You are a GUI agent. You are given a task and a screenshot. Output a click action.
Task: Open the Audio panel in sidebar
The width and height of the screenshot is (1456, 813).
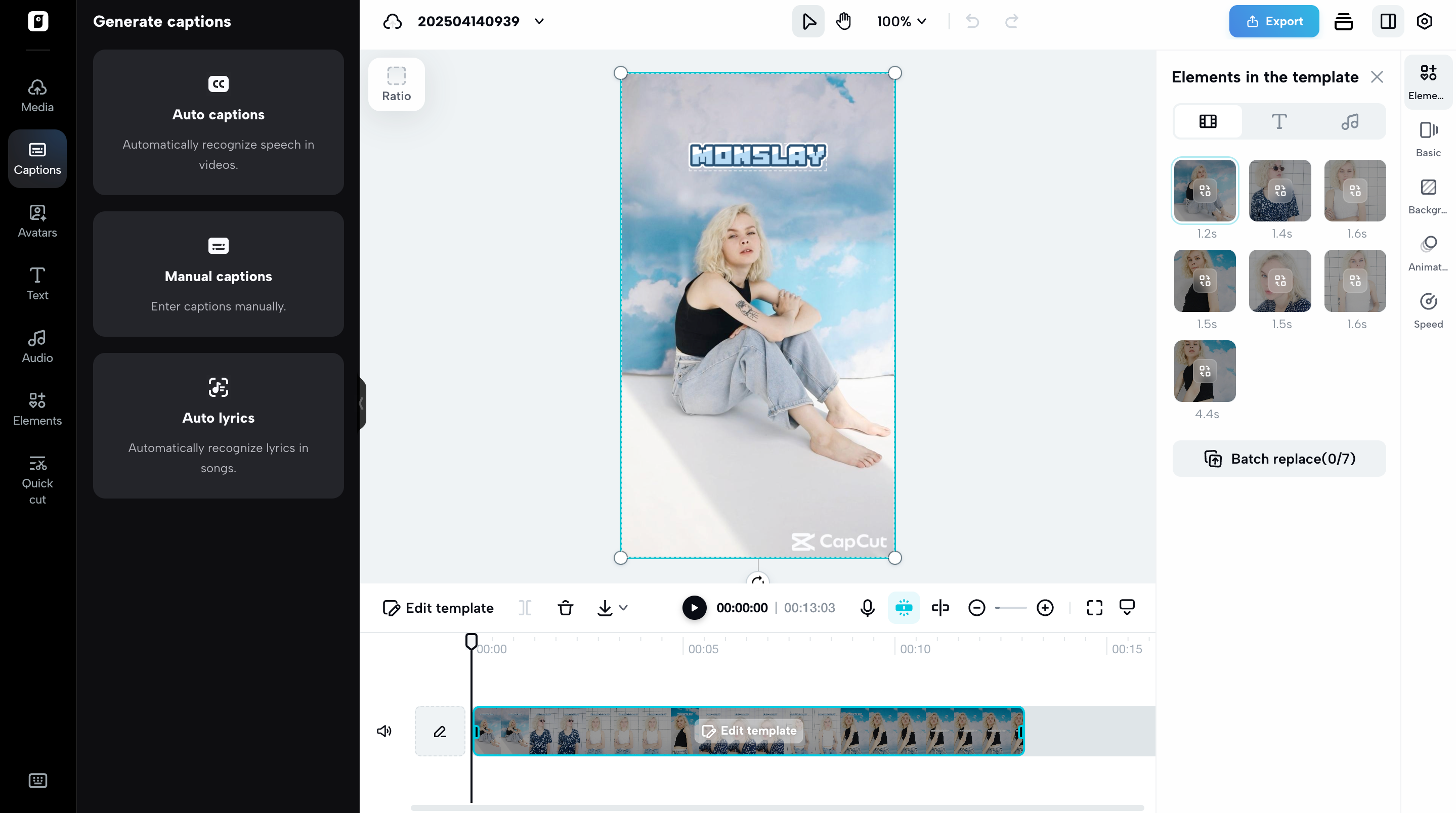tap(37, 345)
